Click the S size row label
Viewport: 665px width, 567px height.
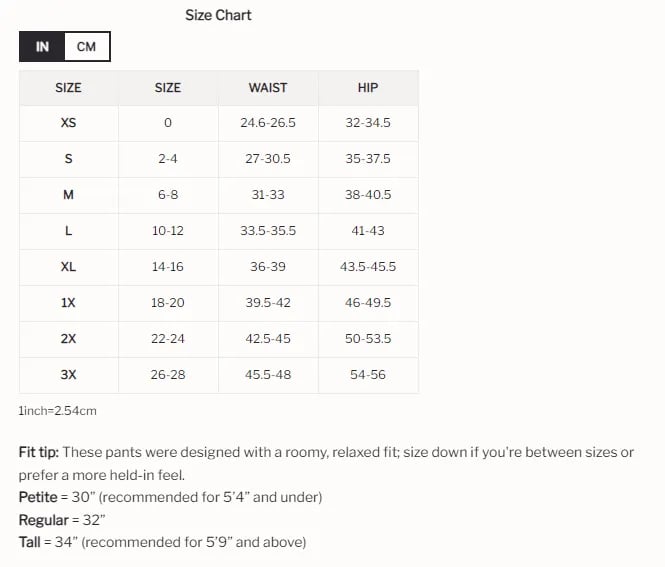click(68, 159)
